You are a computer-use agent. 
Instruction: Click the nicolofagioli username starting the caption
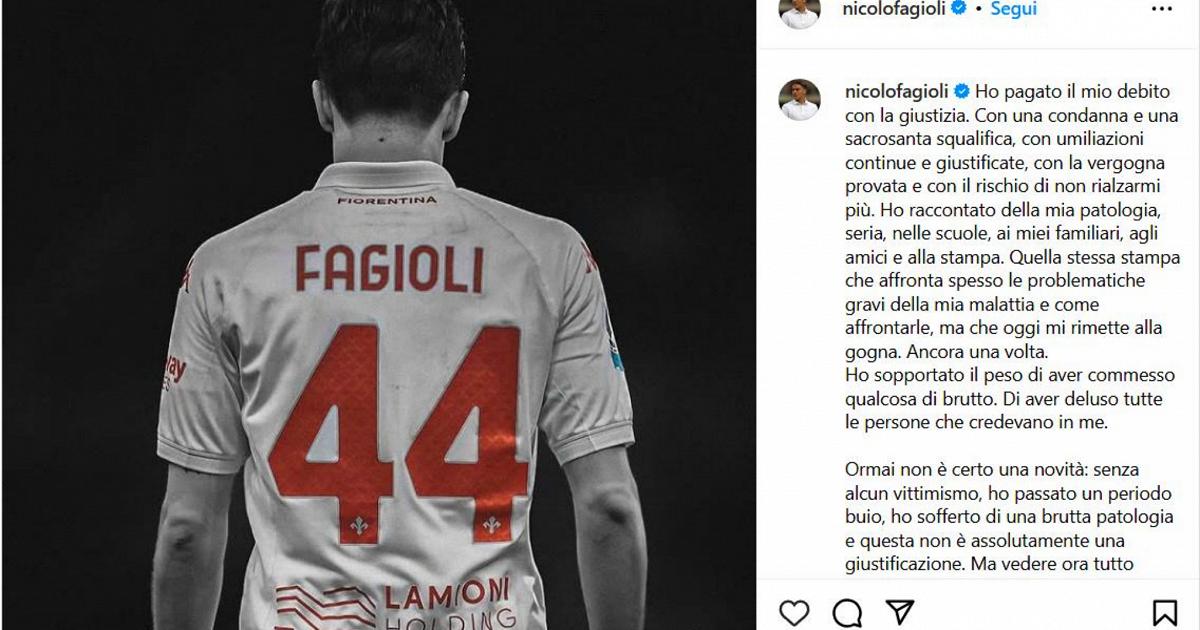(x=897, y=90)
